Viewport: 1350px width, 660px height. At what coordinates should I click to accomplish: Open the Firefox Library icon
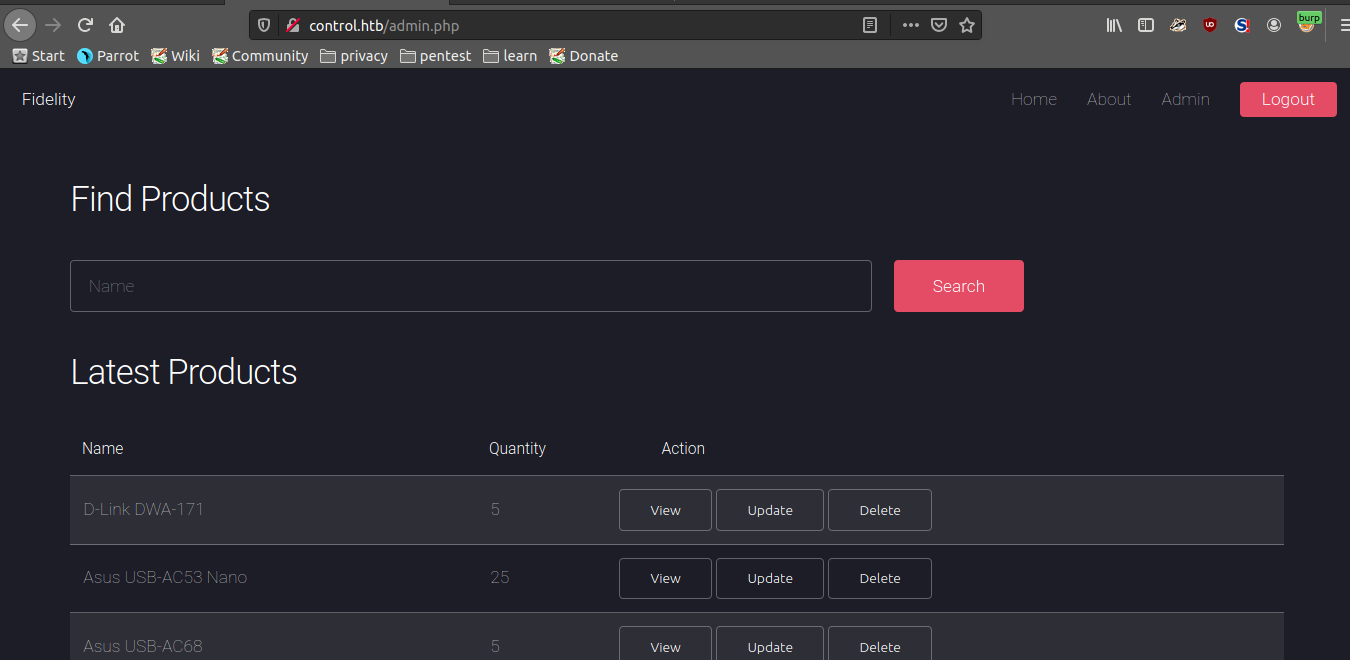[1113, 25]
